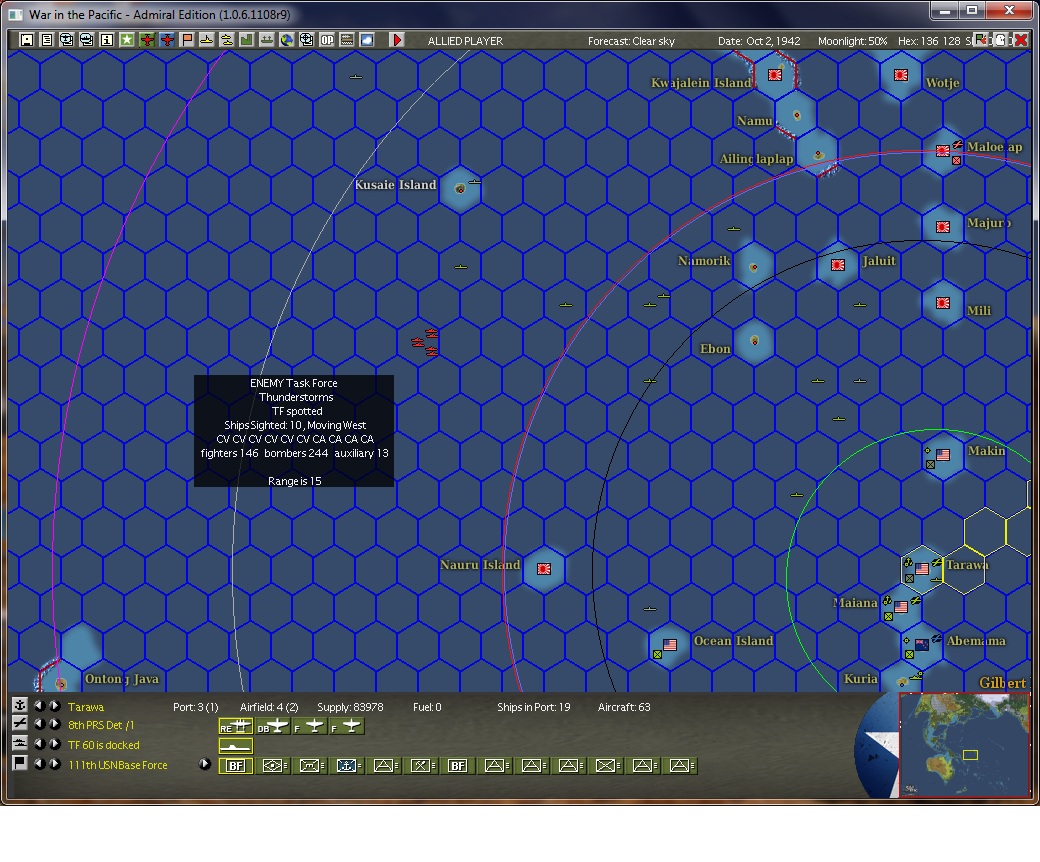The height and width of the screenshot is (862, 1040).
Task: Select the enemy task force ship markers
Action: coord(425,341)
